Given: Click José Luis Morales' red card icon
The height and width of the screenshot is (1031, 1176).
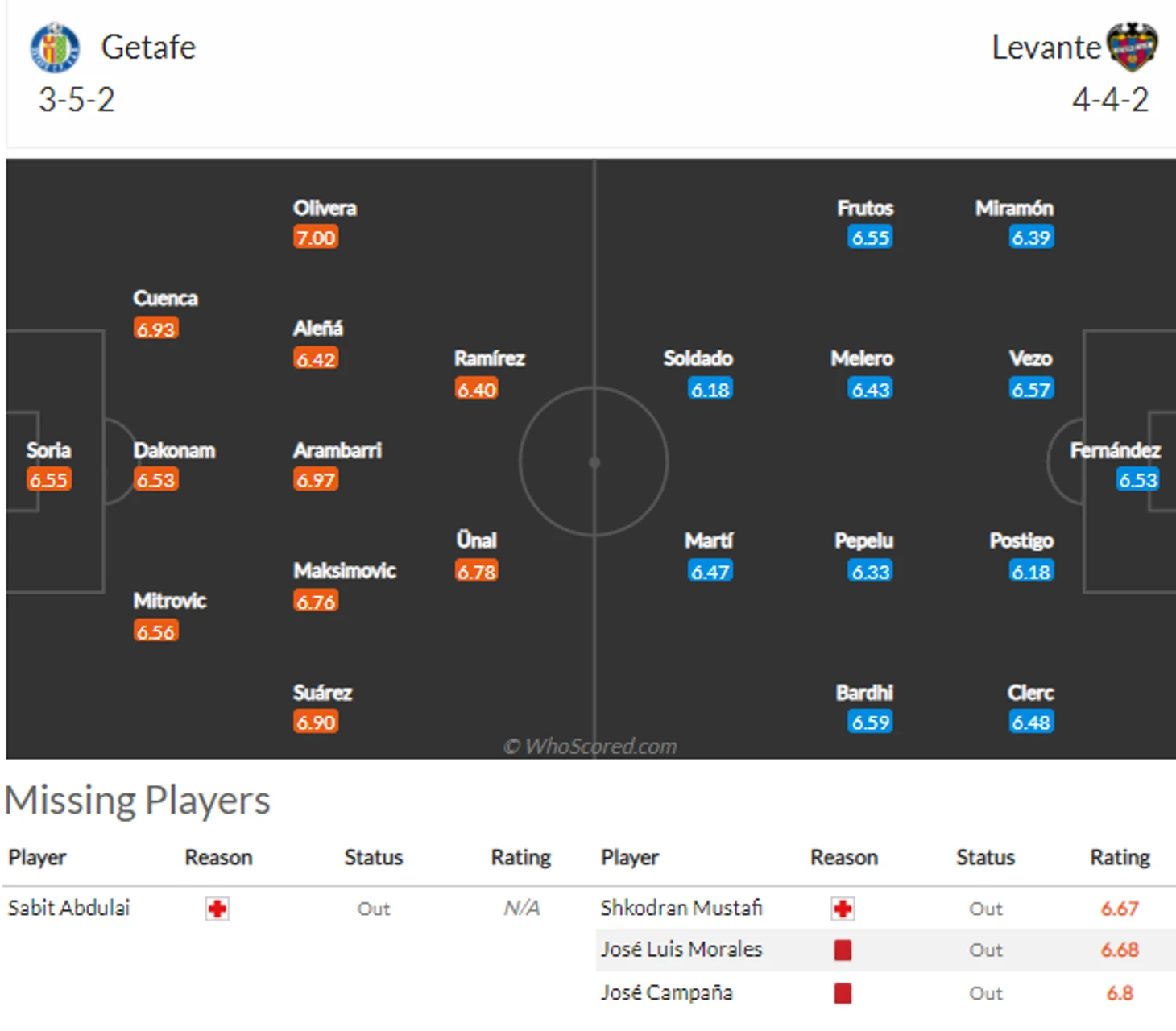Looking at the screenshot, I should click(x=843, y=950).
